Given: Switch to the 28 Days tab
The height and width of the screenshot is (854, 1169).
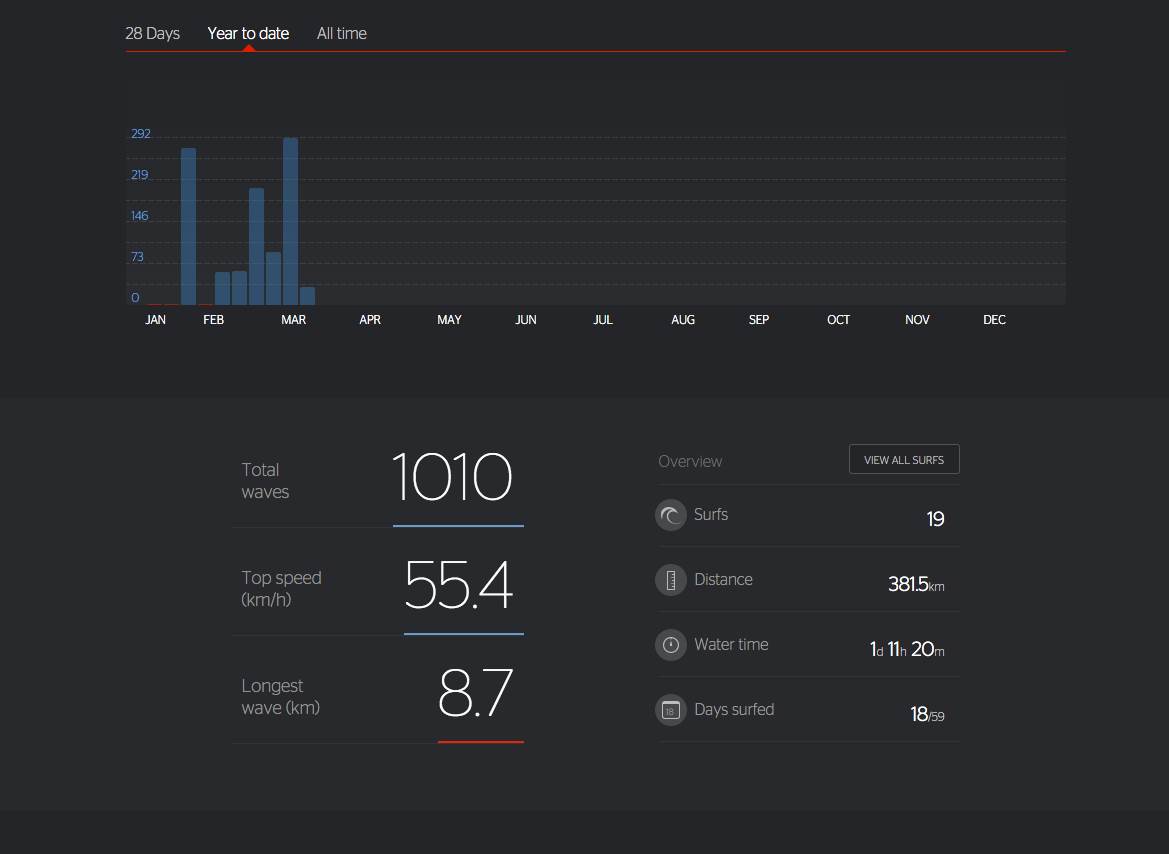Looking at the screenshot, I should pyautogui.click(x=152, y=33).
